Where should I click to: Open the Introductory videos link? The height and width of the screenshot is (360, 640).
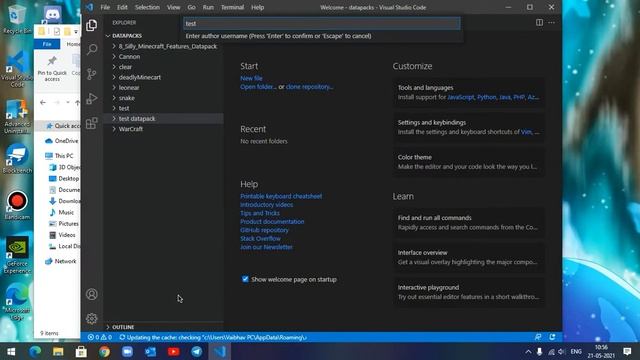[267, 204]
